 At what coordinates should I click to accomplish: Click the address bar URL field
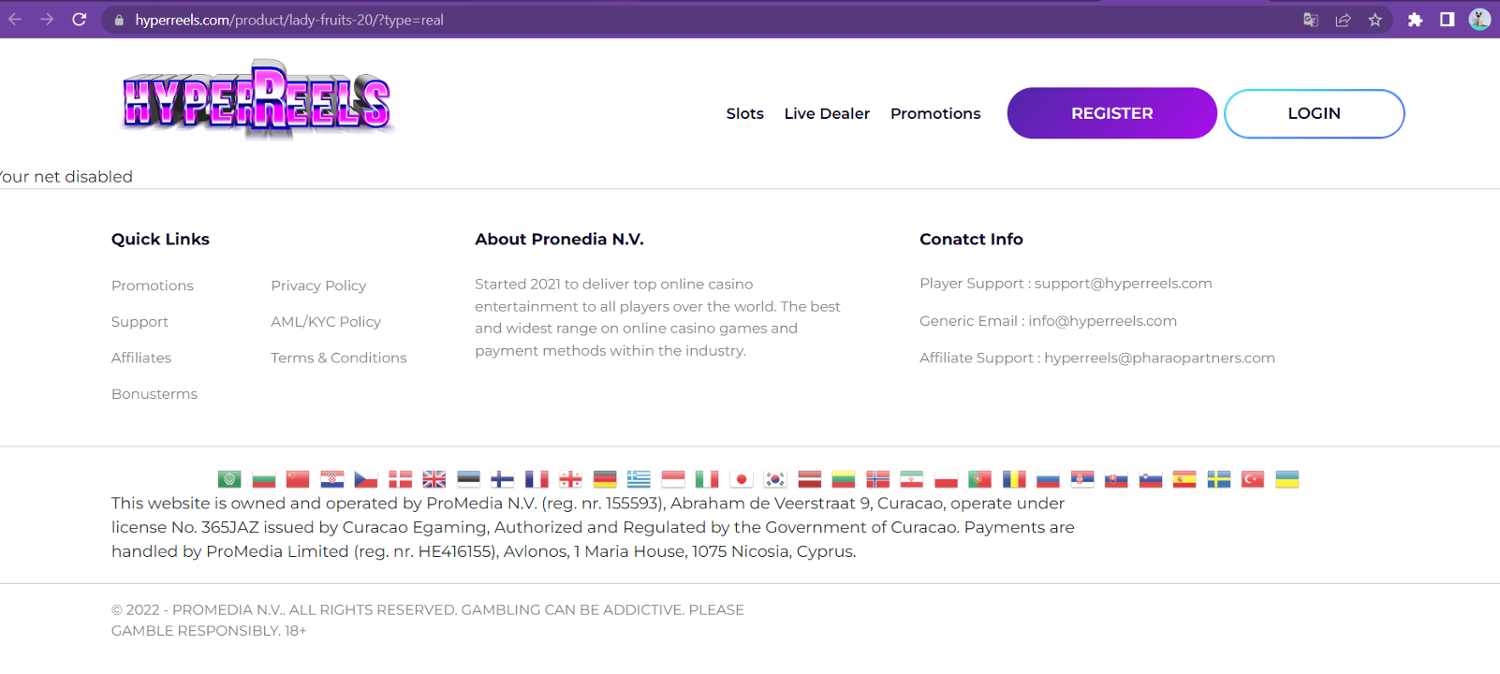coord(700,20)
